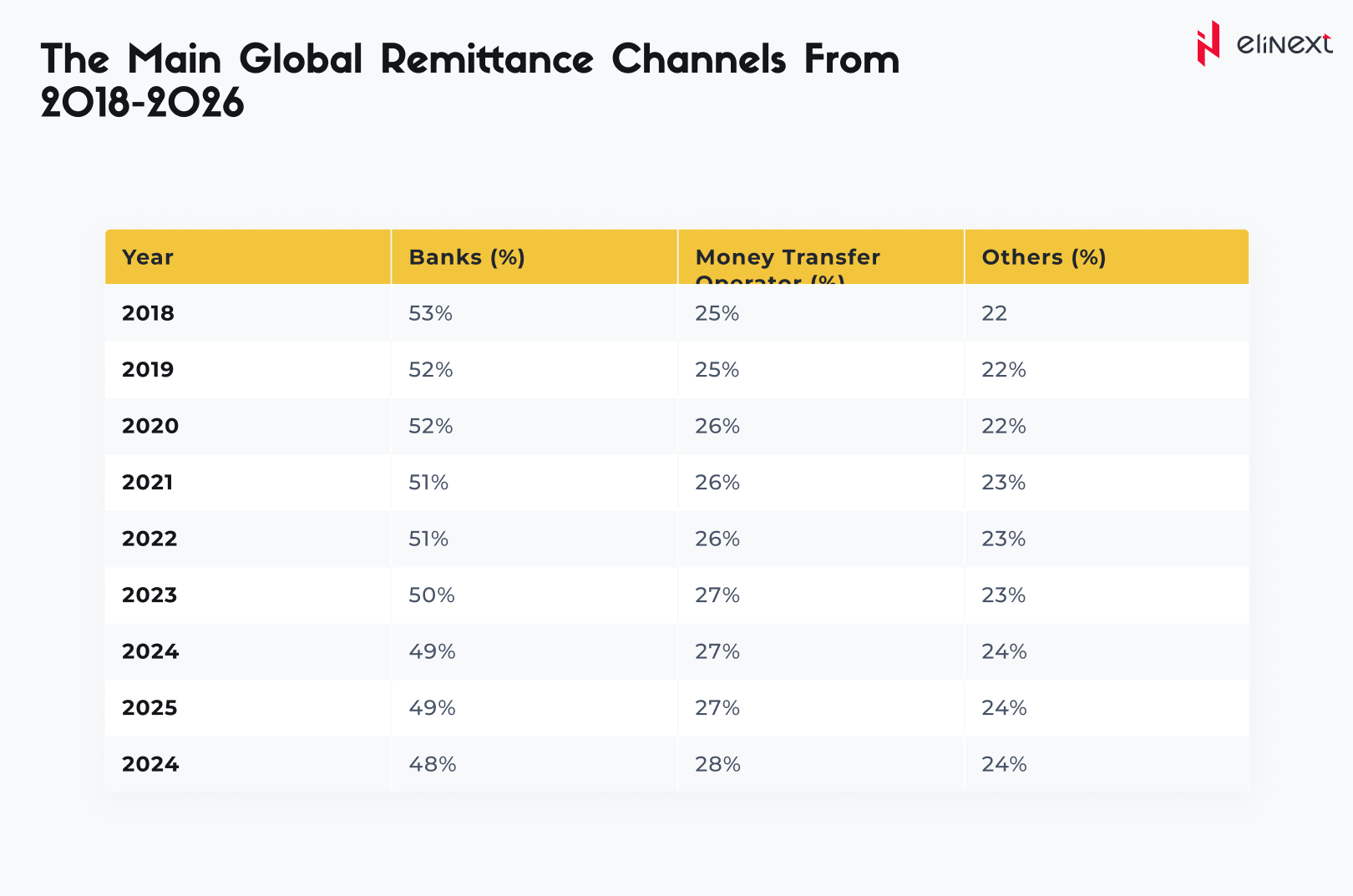Click the 2018 year row label
This screenshot has height=896, width=1353.
tap(148, 313)
